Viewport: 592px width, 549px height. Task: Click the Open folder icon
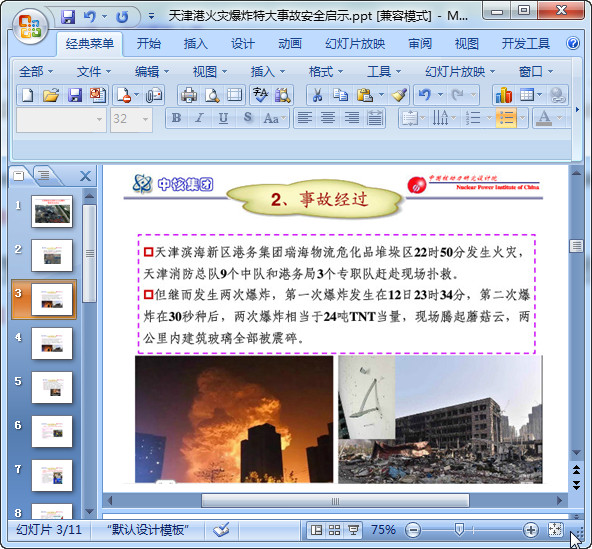51,95
